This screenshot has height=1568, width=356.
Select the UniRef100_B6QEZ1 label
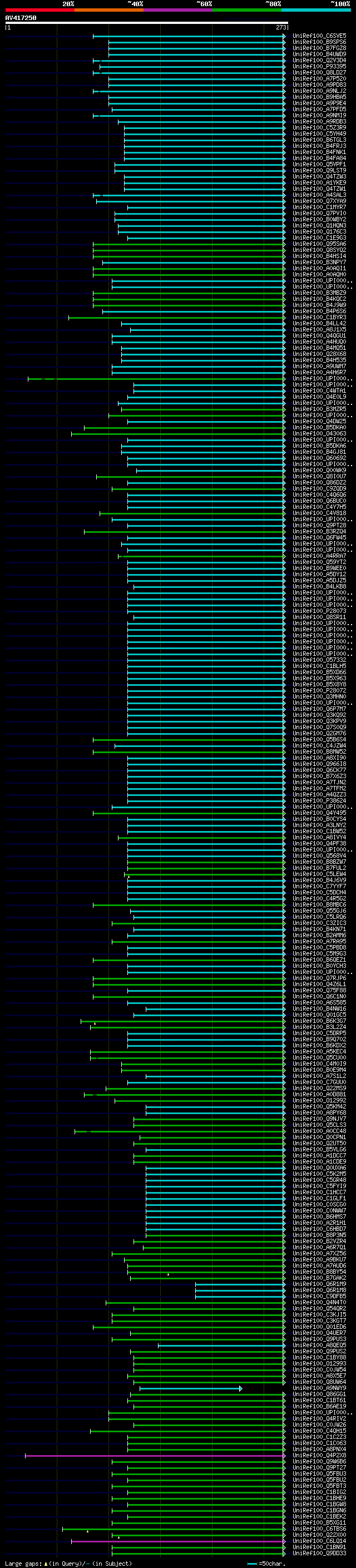319,960
